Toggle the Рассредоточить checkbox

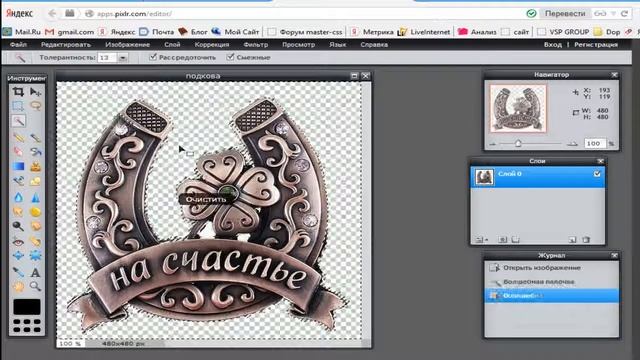(153, 57)
